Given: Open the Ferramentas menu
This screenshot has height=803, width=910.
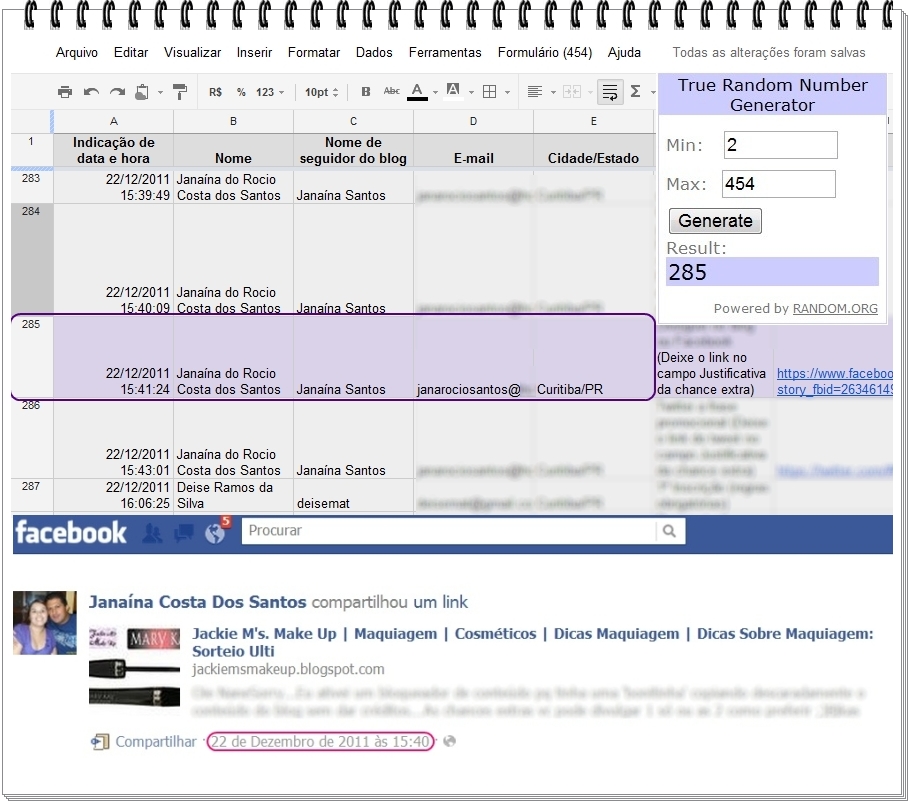Looking at the screenshot, I should 445,52.
